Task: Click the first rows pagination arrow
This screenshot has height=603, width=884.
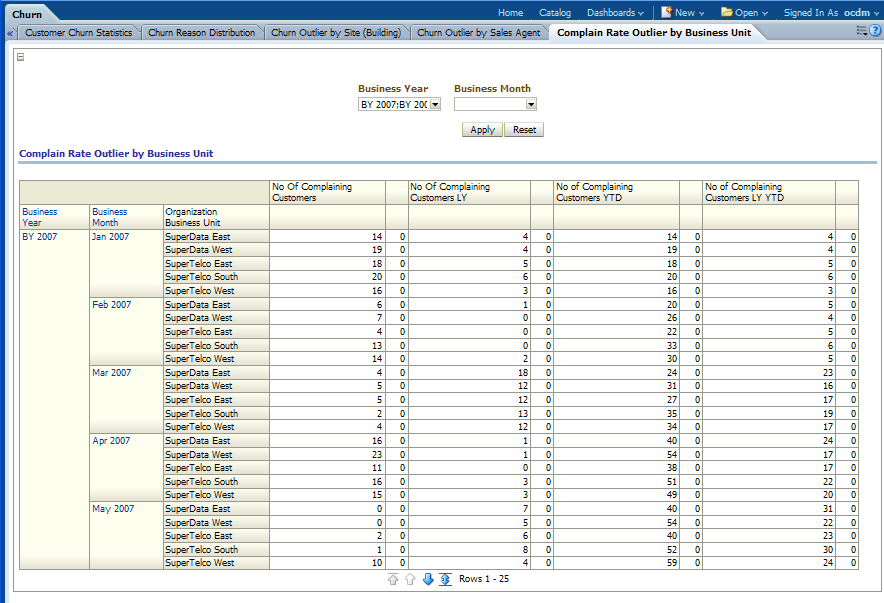Action: pos(393,580)
